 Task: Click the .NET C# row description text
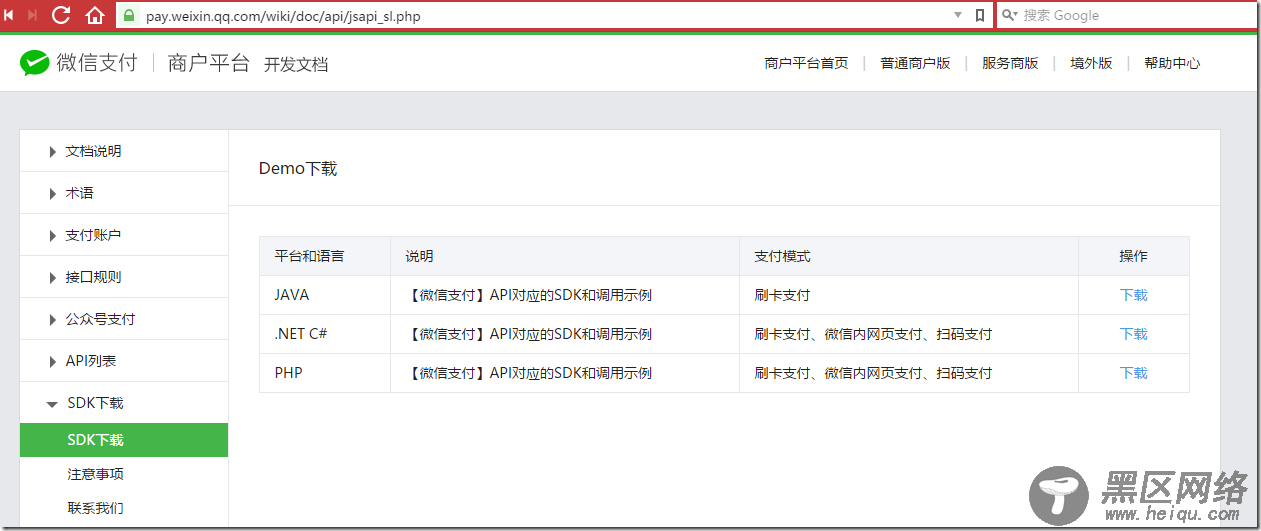click(529, 334)
